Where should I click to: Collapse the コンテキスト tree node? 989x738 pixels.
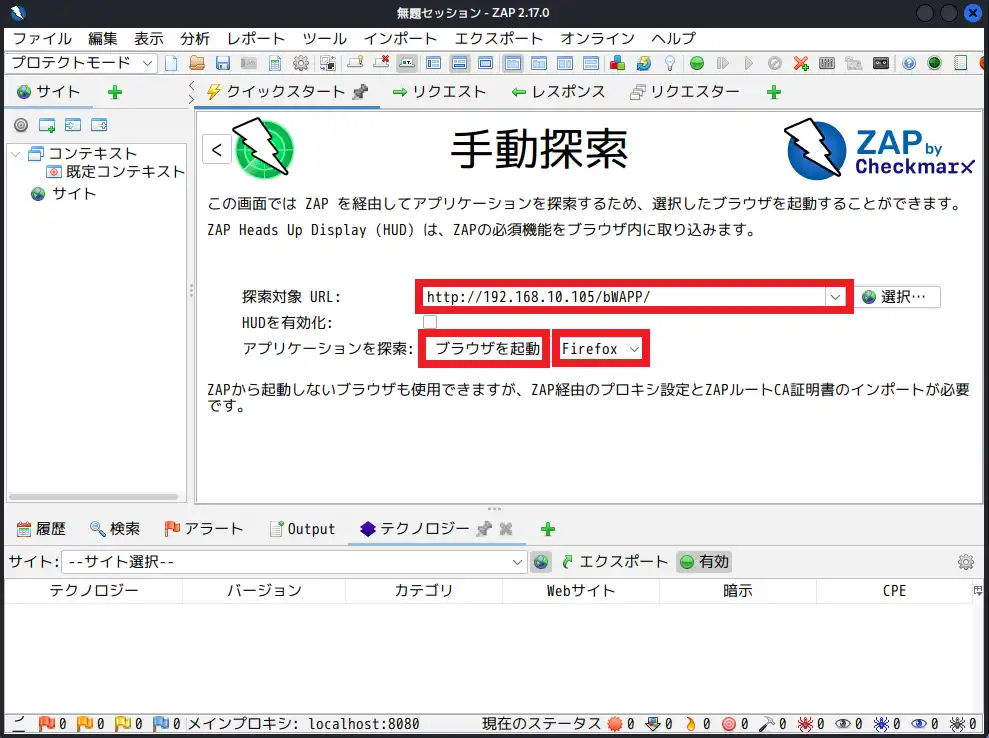[14, 153]
